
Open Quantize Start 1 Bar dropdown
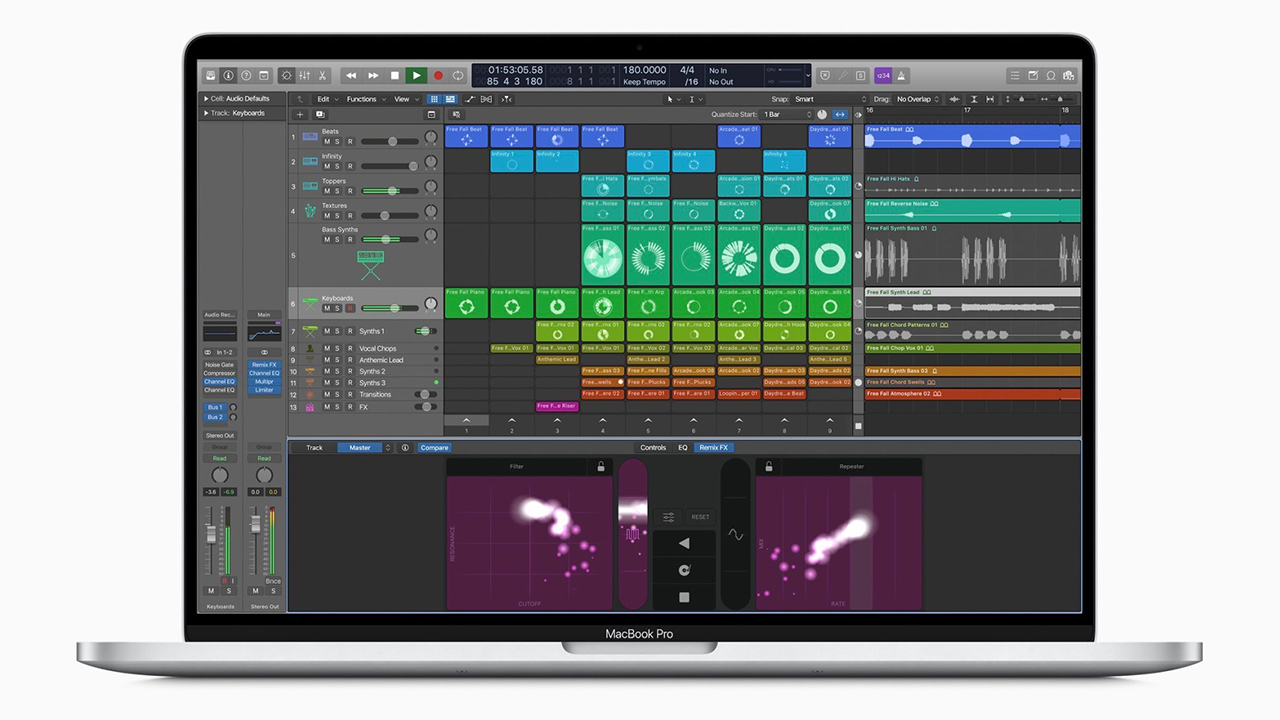786,114
